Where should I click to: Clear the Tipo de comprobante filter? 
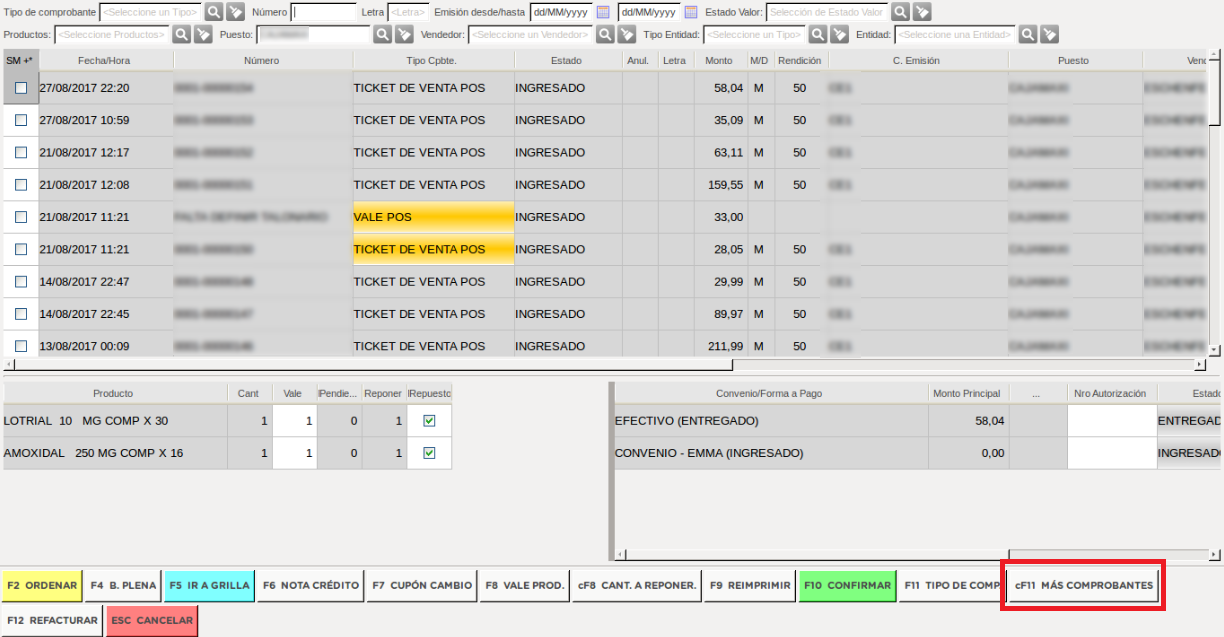point(234,13)
